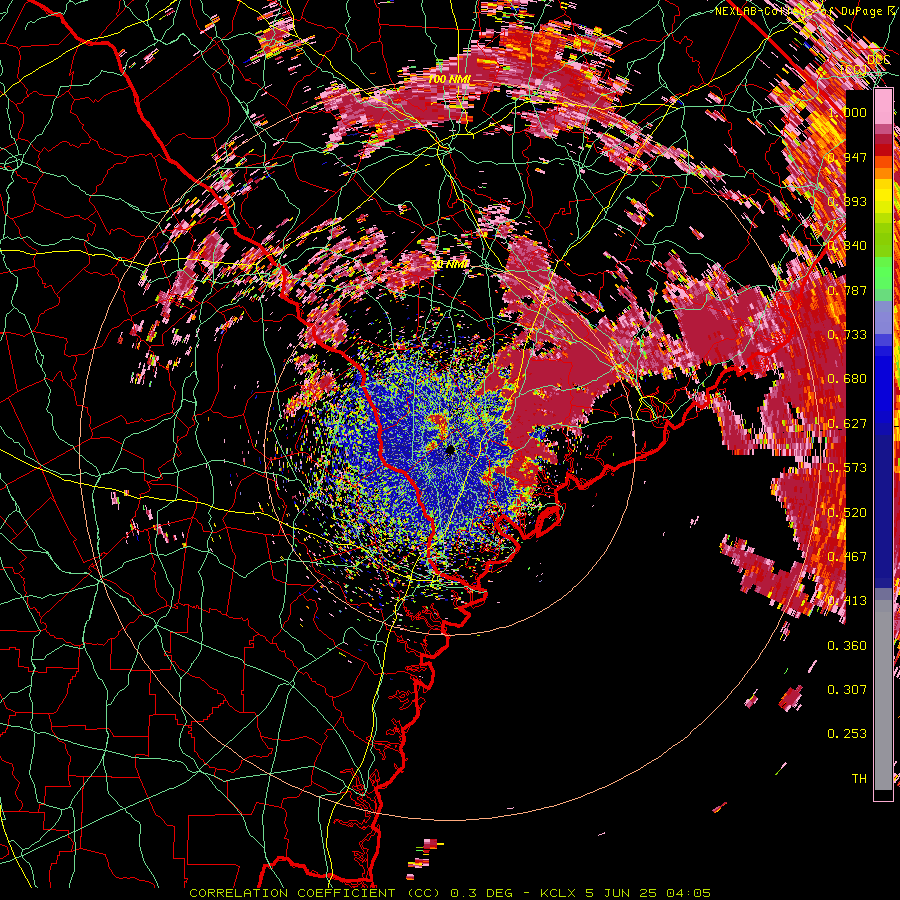This screenshot has height=900, width=900.
Task: Click the "(CC)" label above the color scale
Action: point(855,69)
